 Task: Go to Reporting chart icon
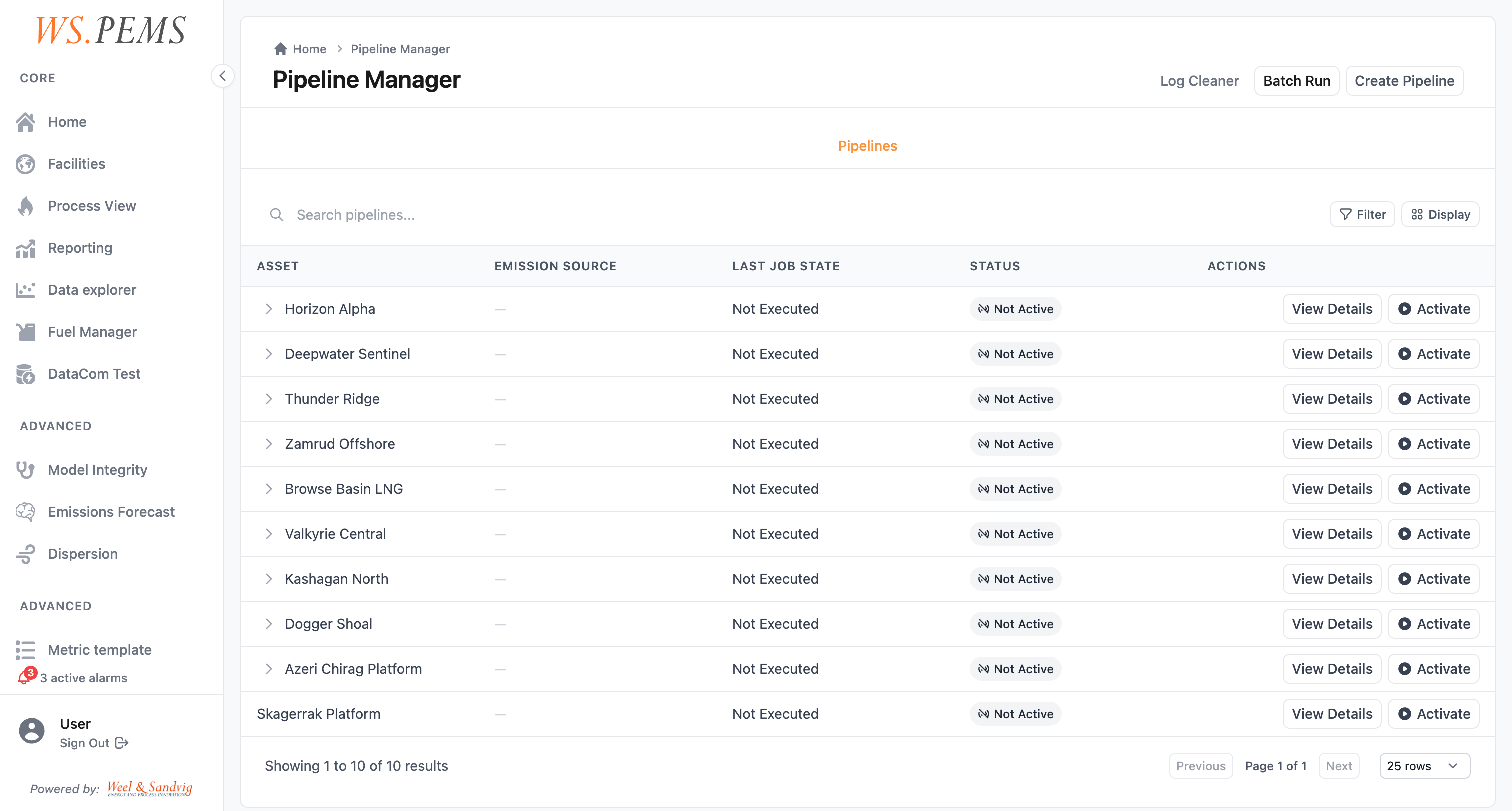coord(26,248)
